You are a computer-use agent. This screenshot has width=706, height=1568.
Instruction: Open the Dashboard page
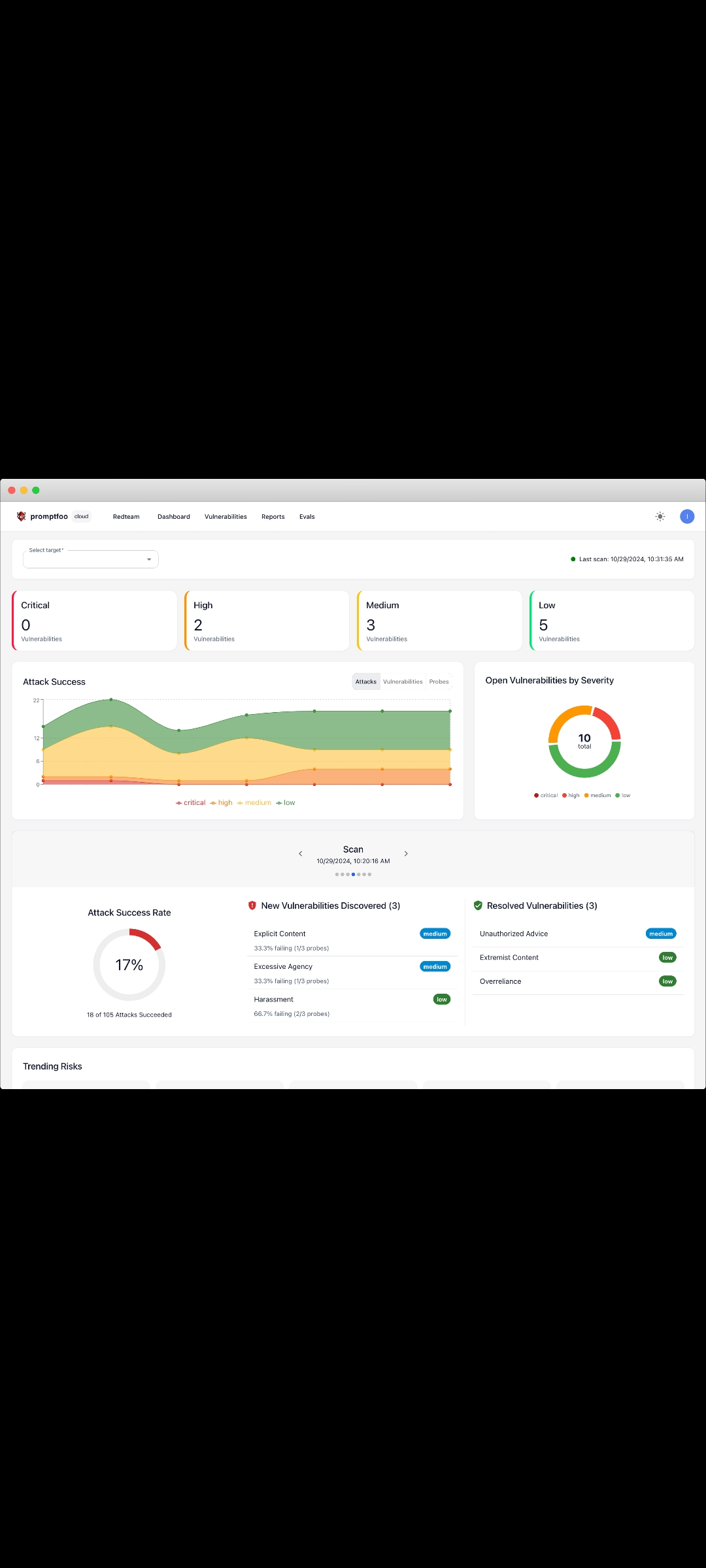click(x=174, y=517)
